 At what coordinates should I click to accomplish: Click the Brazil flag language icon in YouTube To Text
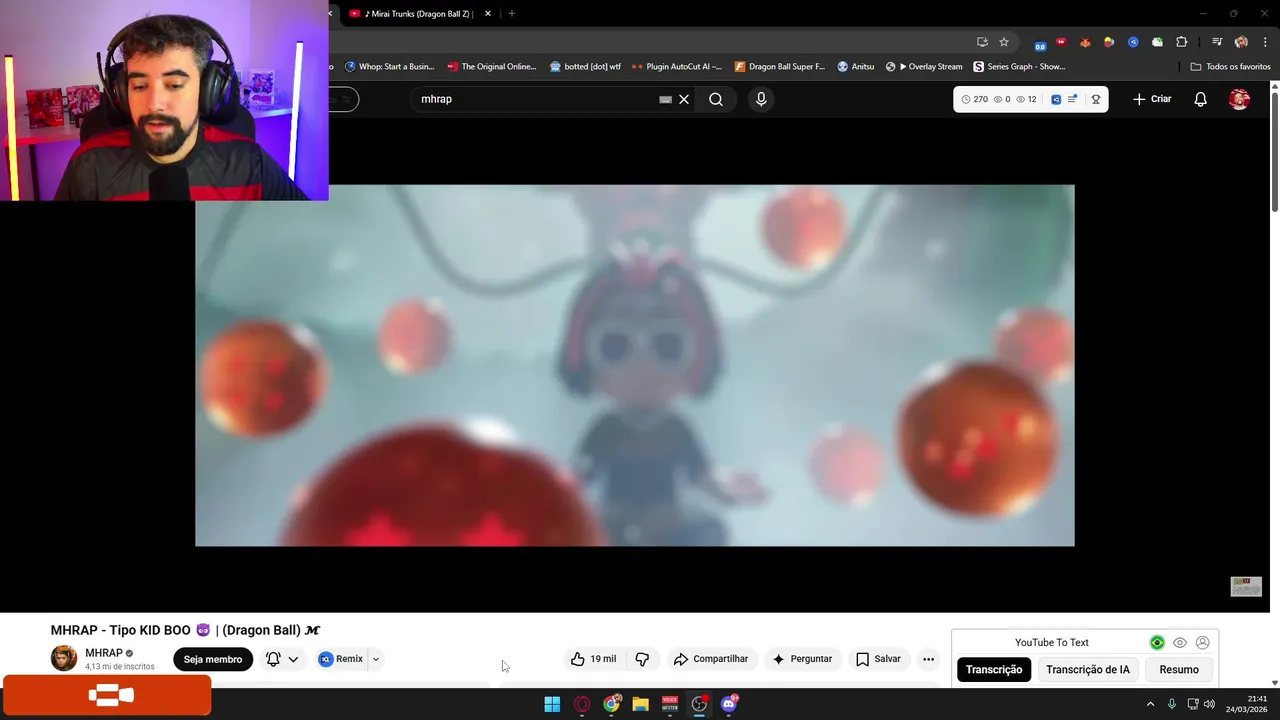coord(1157,643)
